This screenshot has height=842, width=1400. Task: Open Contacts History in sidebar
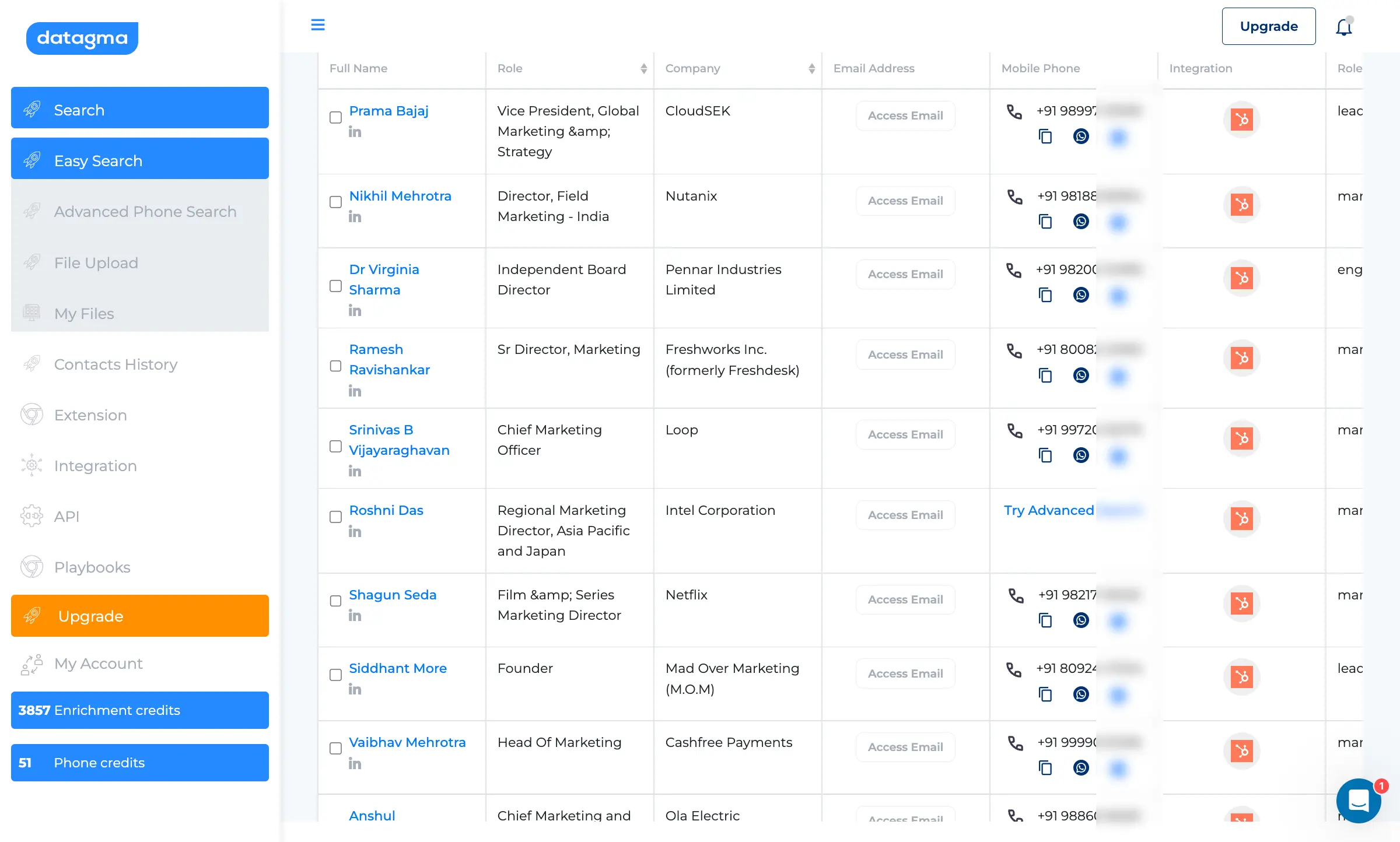tap(116, 364)
